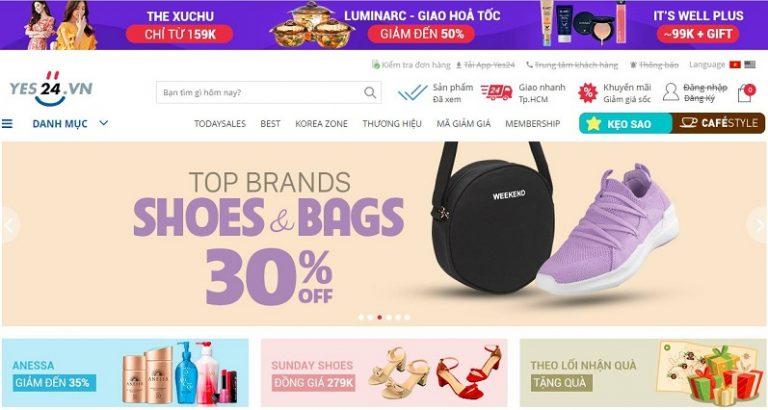Open the TODAYSALES menu item
This screenshot has height=410, width=768.
pyautogui.click(x=220, y=124)
